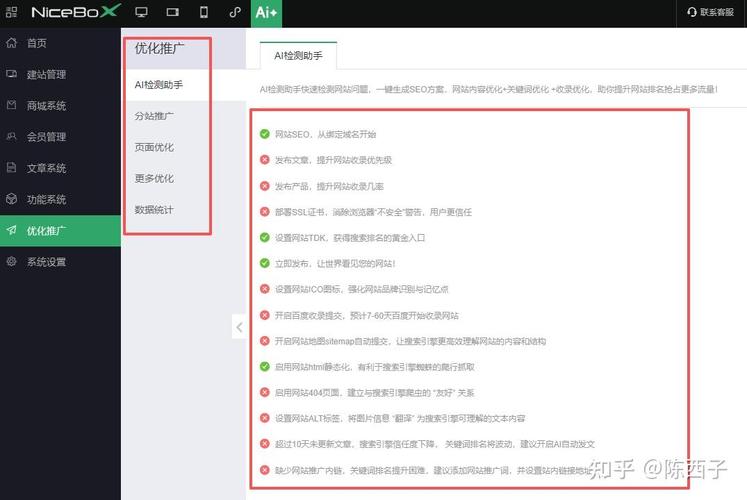
Task: Click the member icon next to 会员管理
Action: coord(11,136)
